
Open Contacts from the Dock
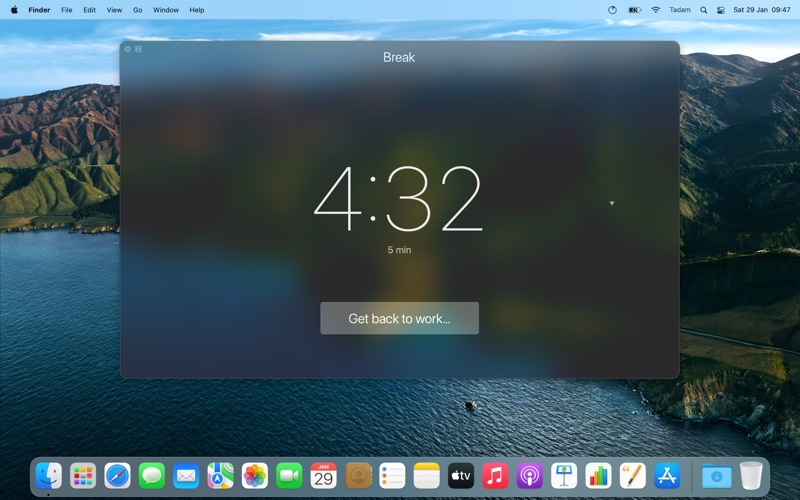click(358, 476)
